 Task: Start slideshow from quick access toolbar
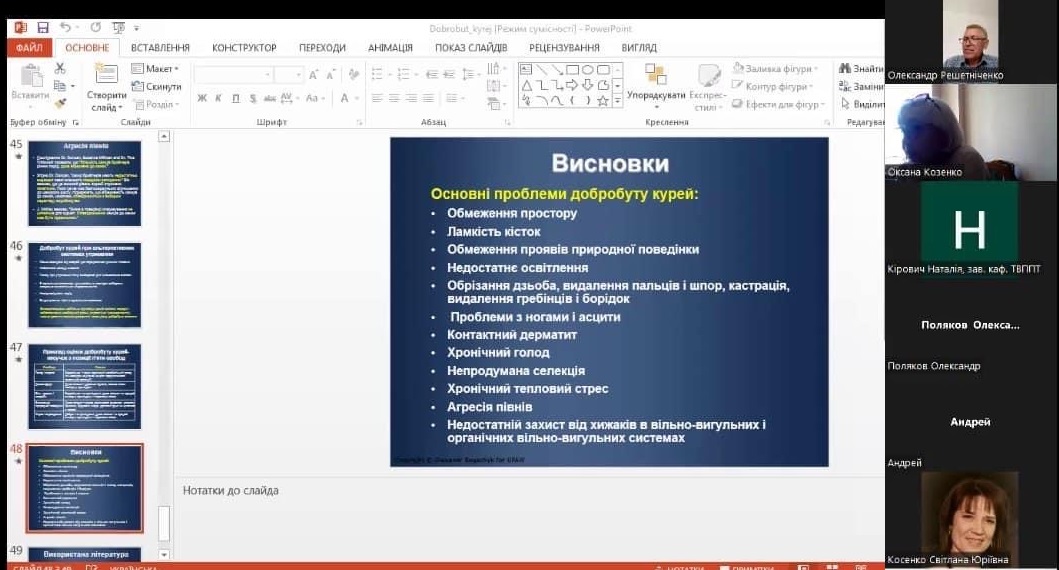pyautogui.click(x=119, y=28)
